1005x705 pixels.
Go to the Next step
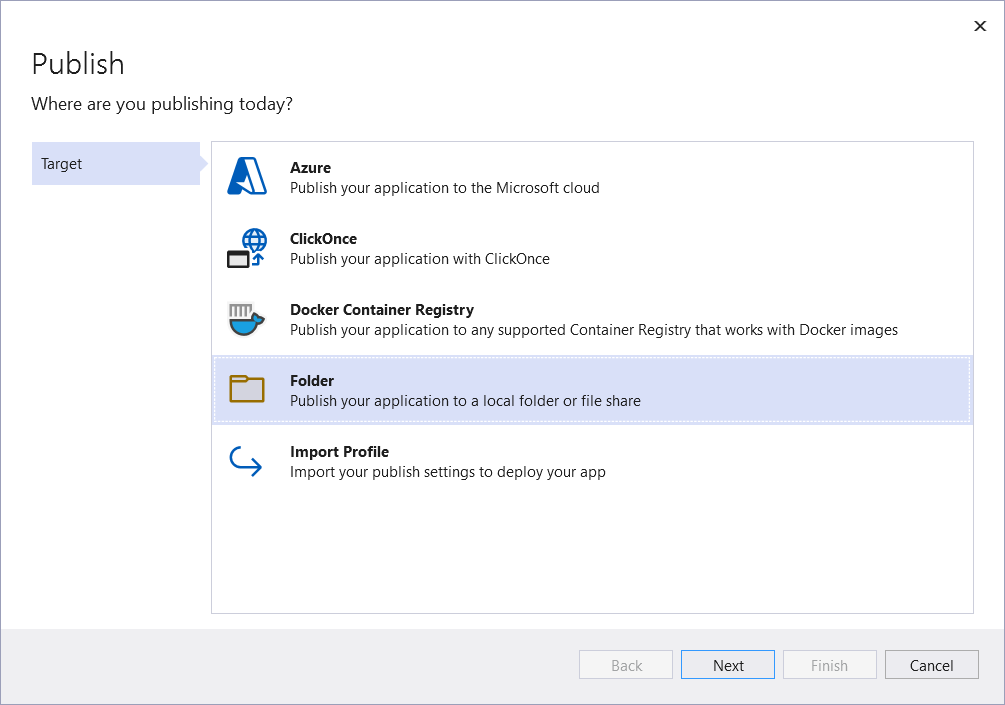728,665
